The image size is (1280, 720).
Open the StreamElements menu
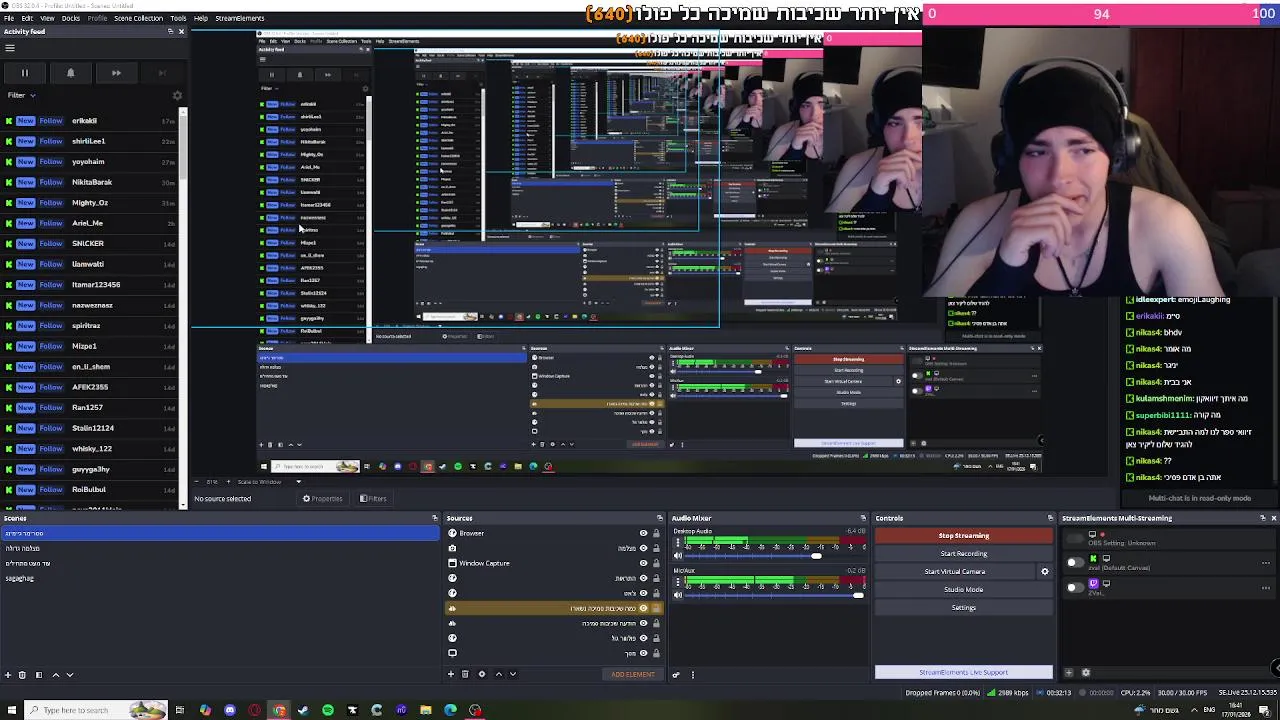tap(240, 18)
